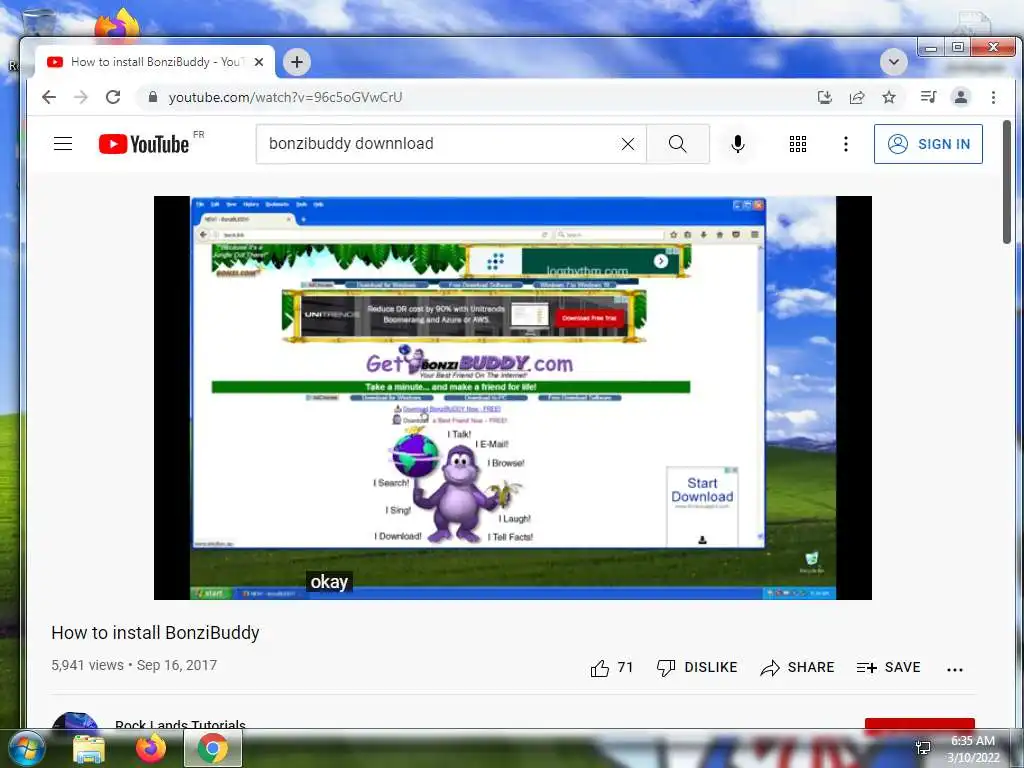Go back to the previous page
This screenshot has width=1024, height=768.
(49, 97)
